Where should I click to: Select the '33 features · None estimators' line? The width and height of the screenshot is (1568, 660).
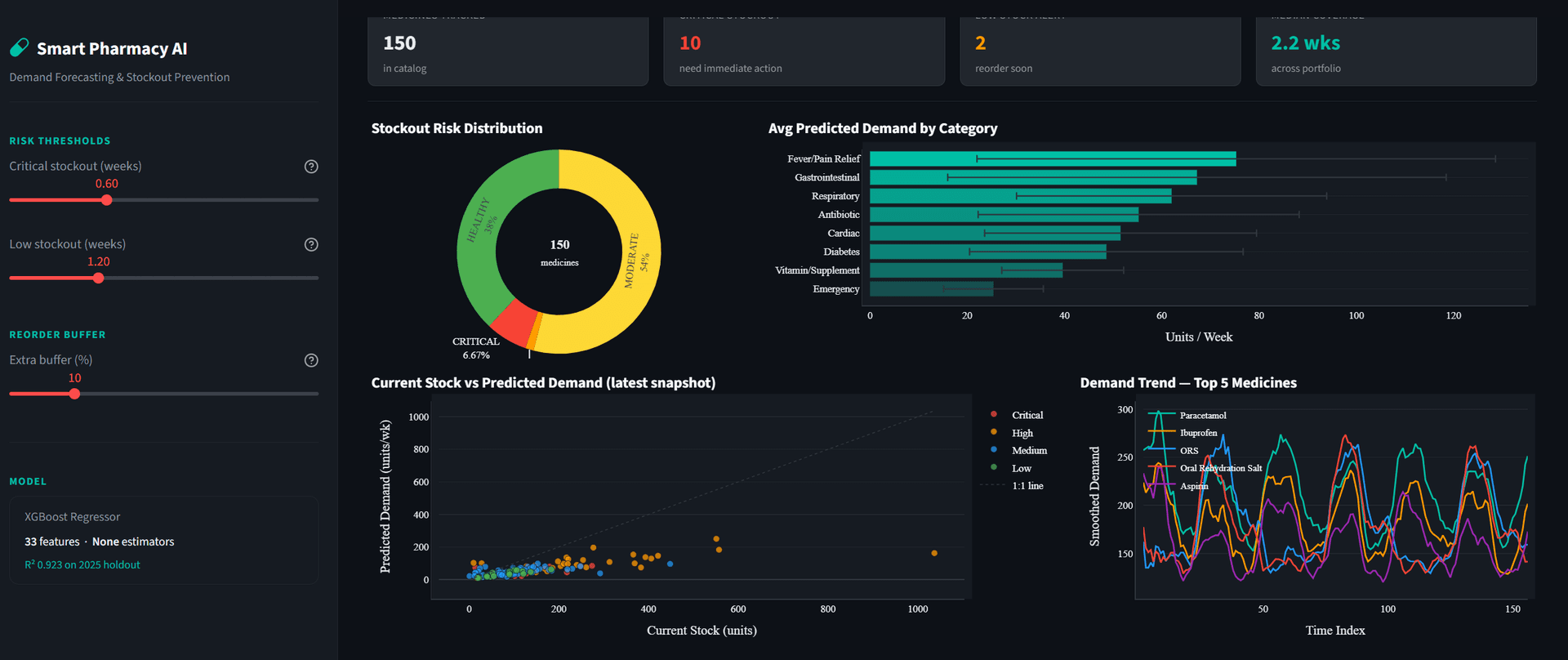[100, 542]
